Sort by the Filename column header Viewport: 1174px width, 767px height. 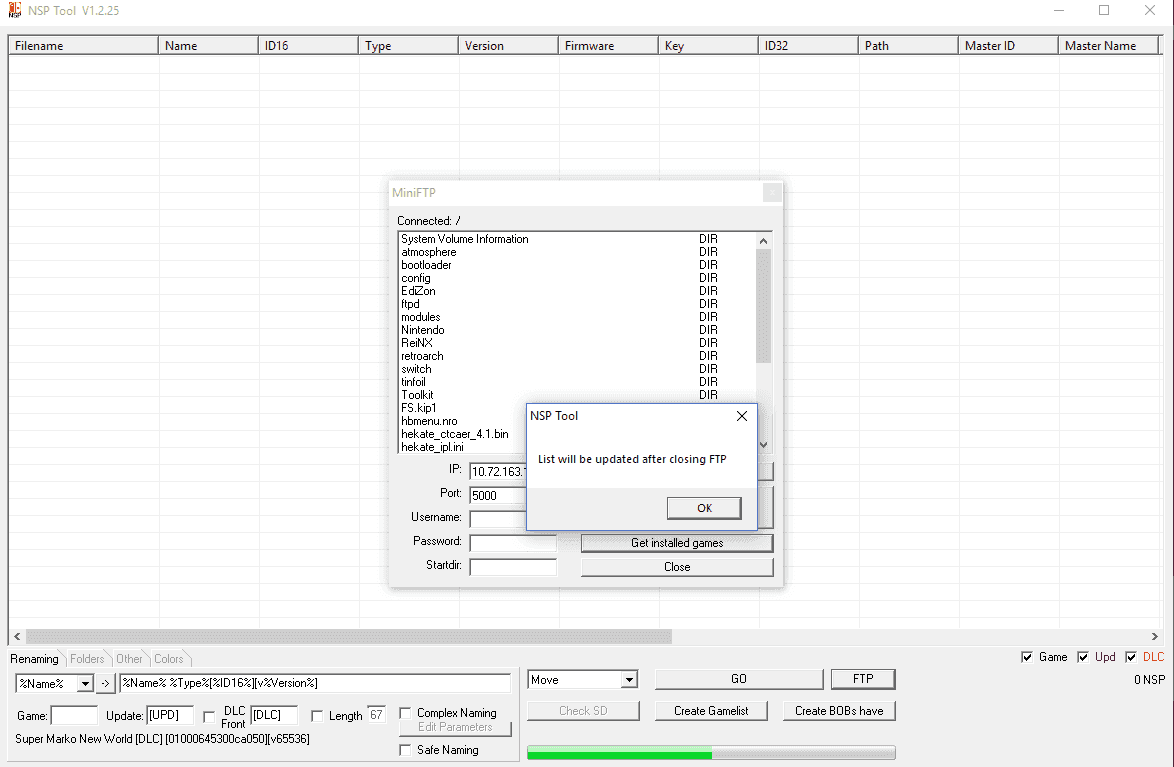tap(83, 46)
